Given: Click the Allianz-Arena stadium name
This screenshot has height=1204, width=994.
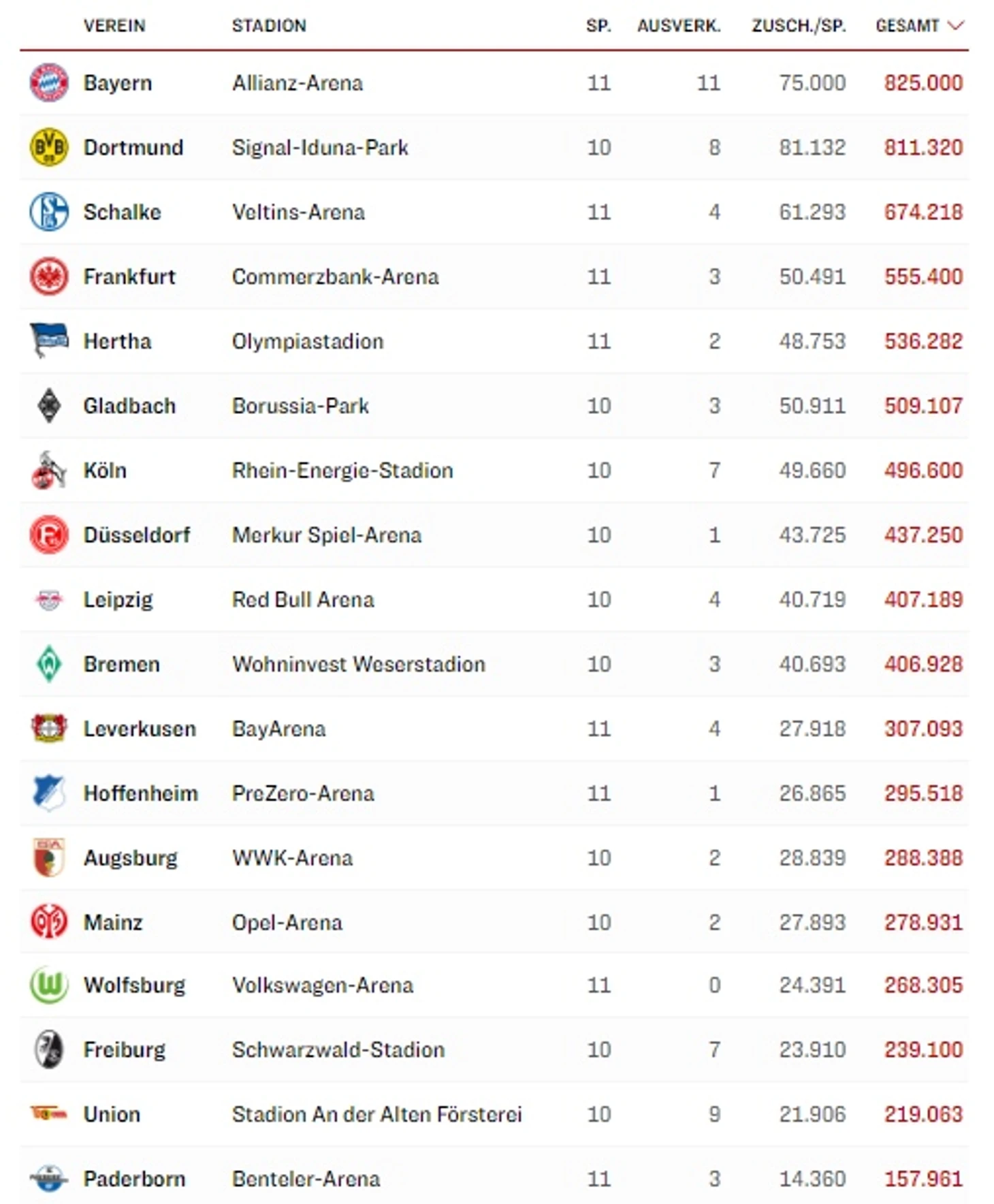Looking at the screenshot, I should pyautogui.click(x=298, y=83).
